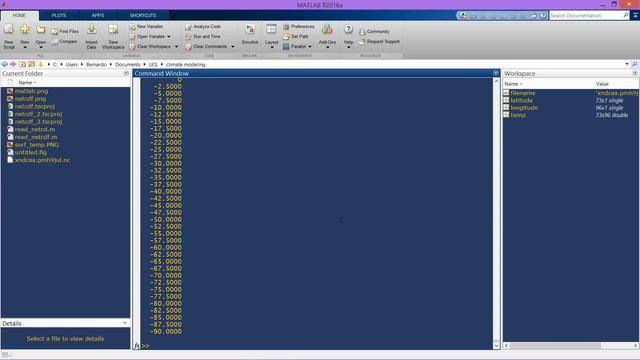640x360 pixels.
Task: Select file untitled.fig
Action: 31,152
